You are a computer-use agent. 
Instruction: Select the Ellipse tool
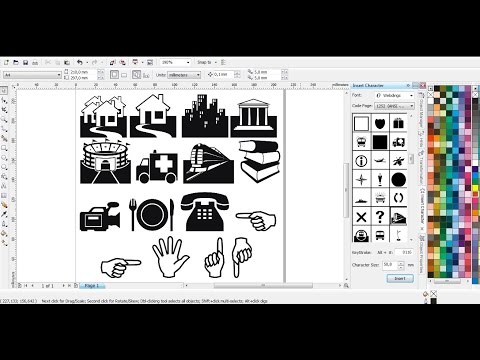4,158
